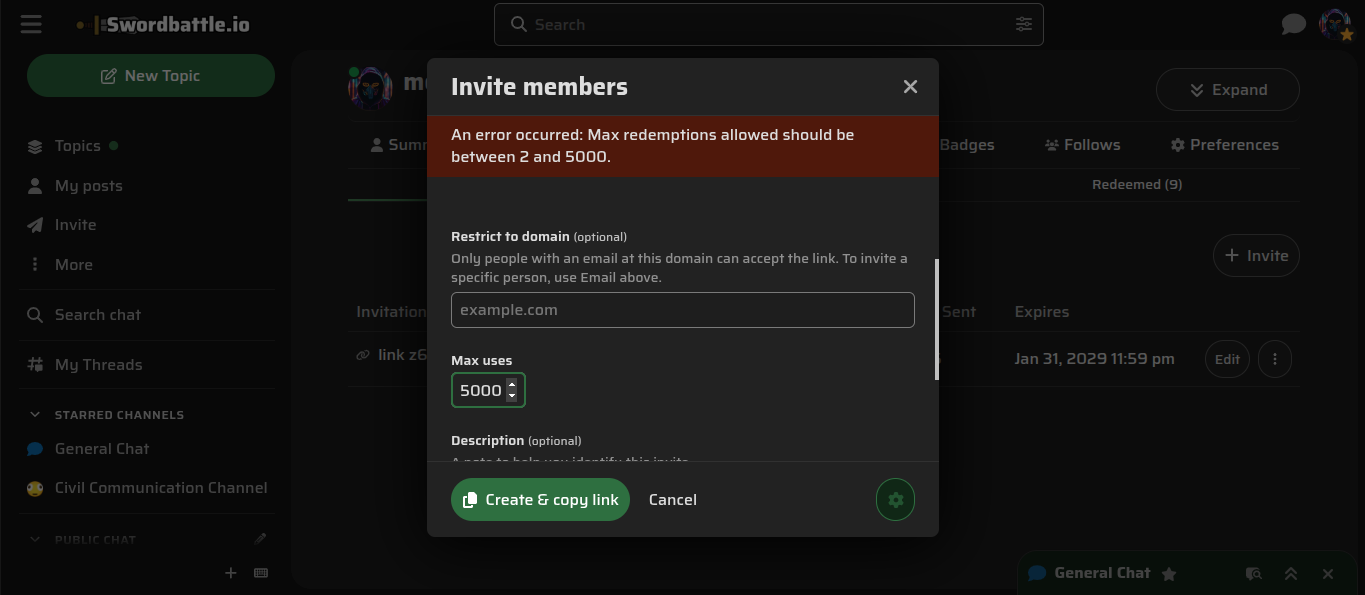Open keyboard shortcuts icon in sidebar footer

click(x=261, y=573)
